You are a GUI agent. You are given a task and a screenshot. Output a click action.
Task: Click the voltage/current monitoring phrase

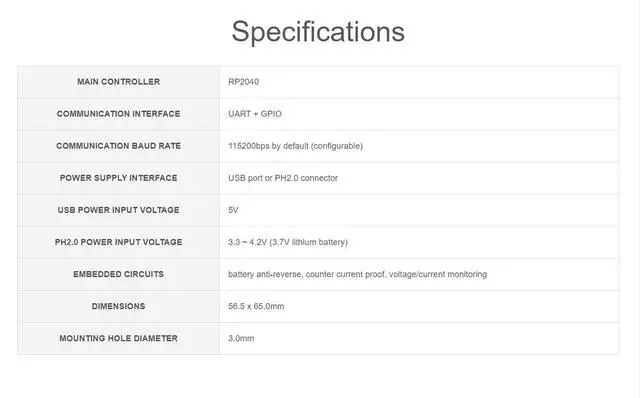(x=438, y=274)
